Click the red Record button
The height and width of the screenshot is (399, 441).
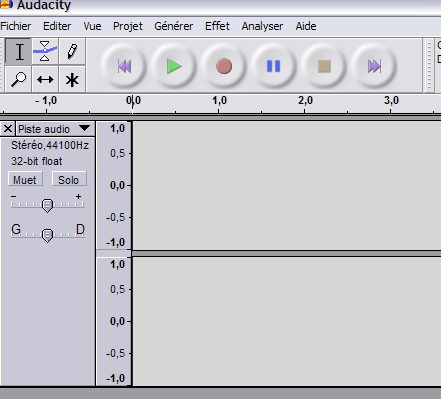tap(224, 66)
